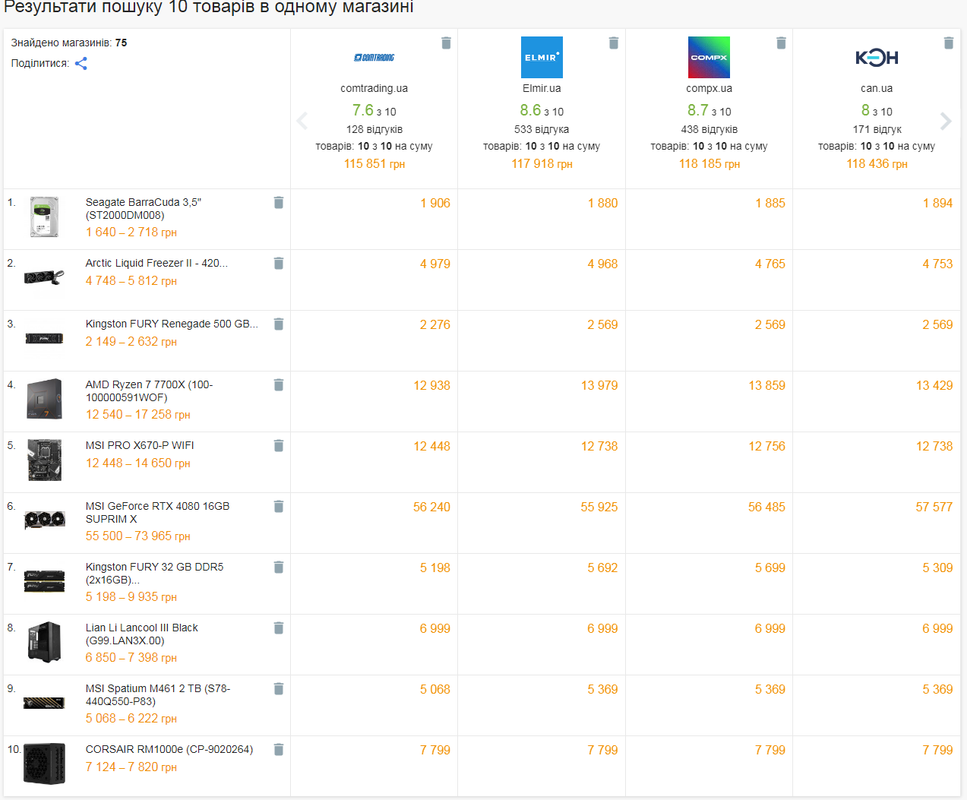Click can.ua Seagate price 1 894

pos(937,203)
